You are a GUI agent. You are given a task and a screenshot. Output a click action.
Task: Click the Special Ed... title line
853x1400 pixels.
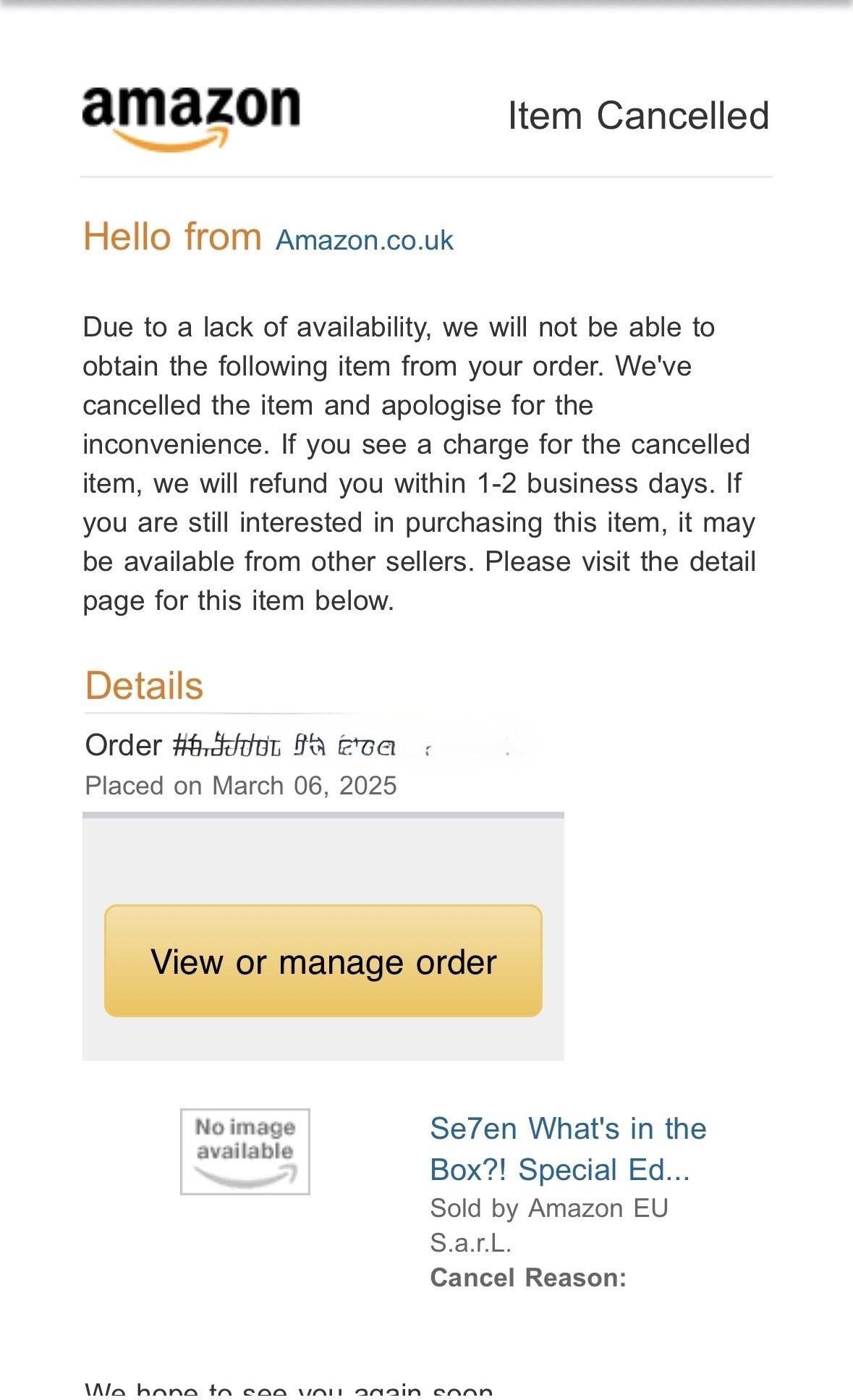tap(559, 1170)
